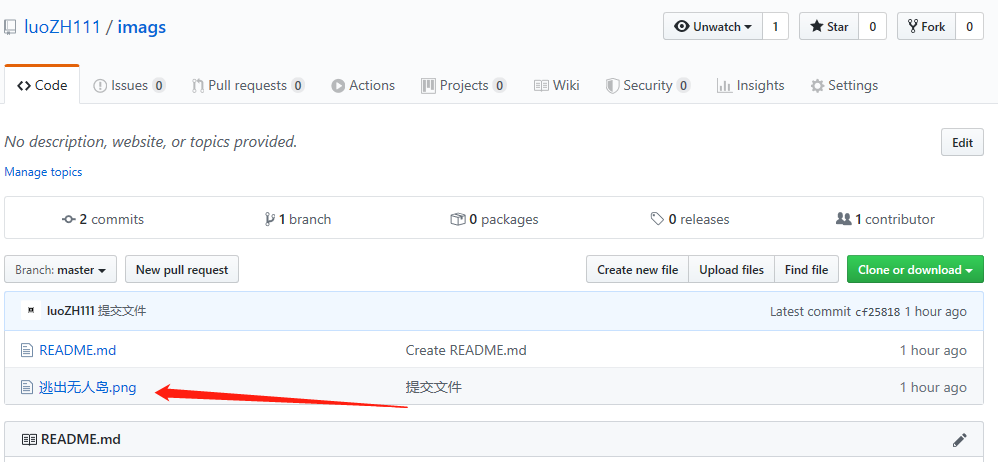998x462 pixels.
Task: Fork the repository
Action: click(x=926, y=27)
